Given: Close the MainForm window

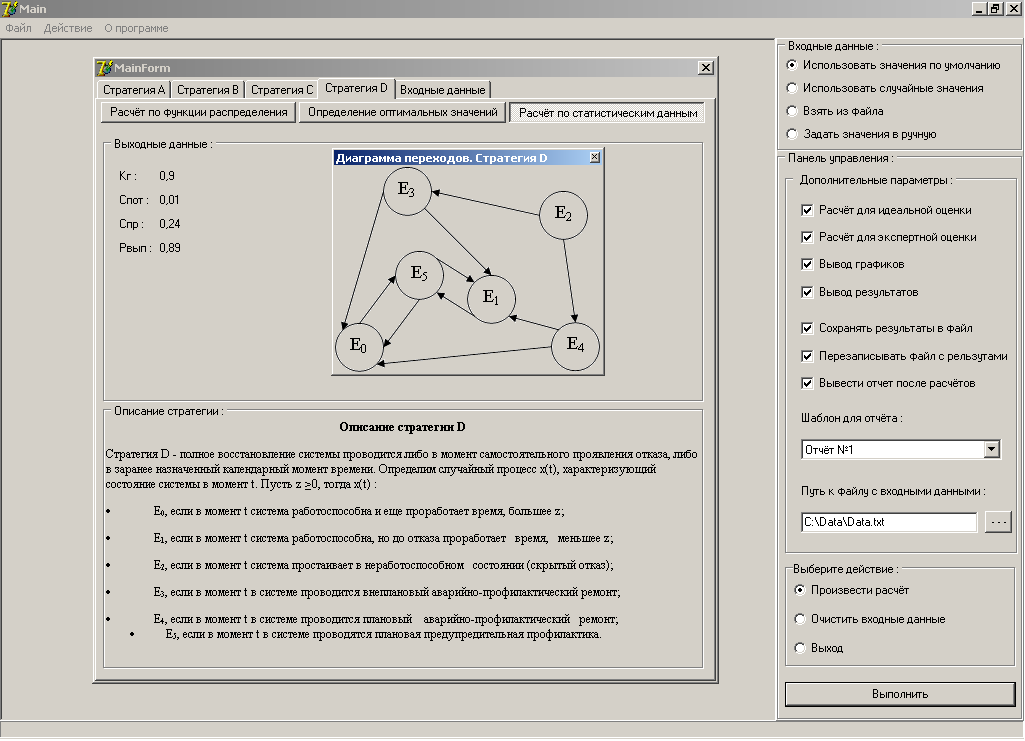Looking at the screenshot, I should [705, 68].
